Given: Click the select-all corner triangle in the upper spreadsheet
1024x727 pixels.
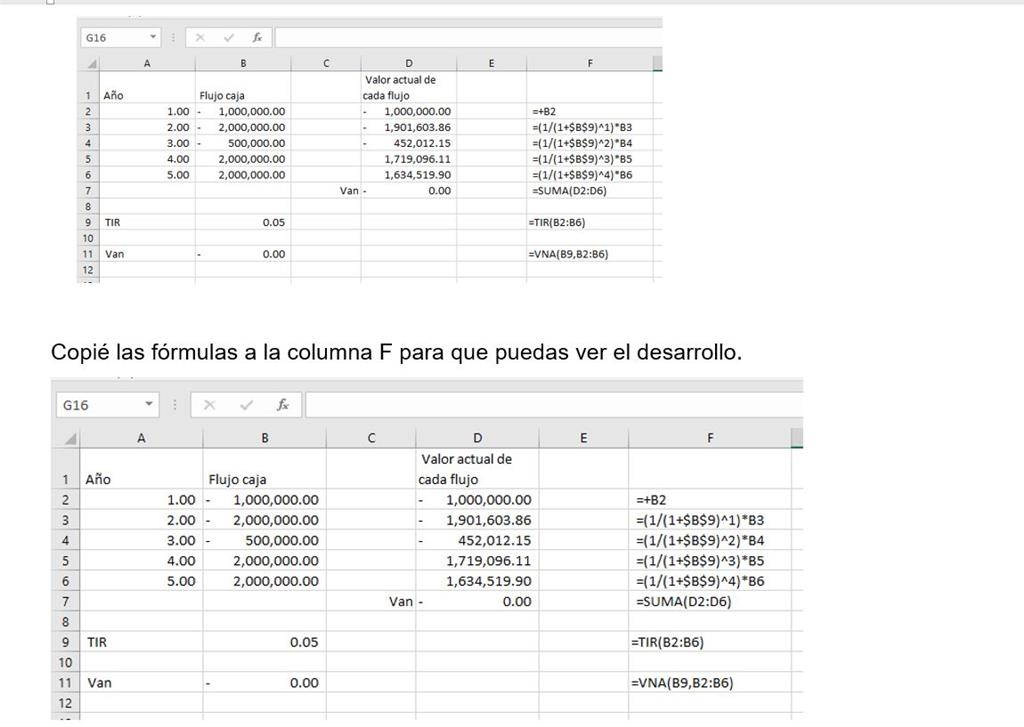Looking at the screenshot, I should 92,64.
